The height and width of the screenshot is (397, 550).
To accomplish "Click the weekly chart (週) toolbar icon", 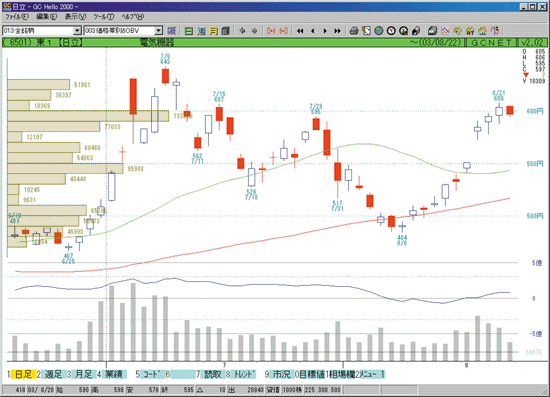I will point(201,31).
